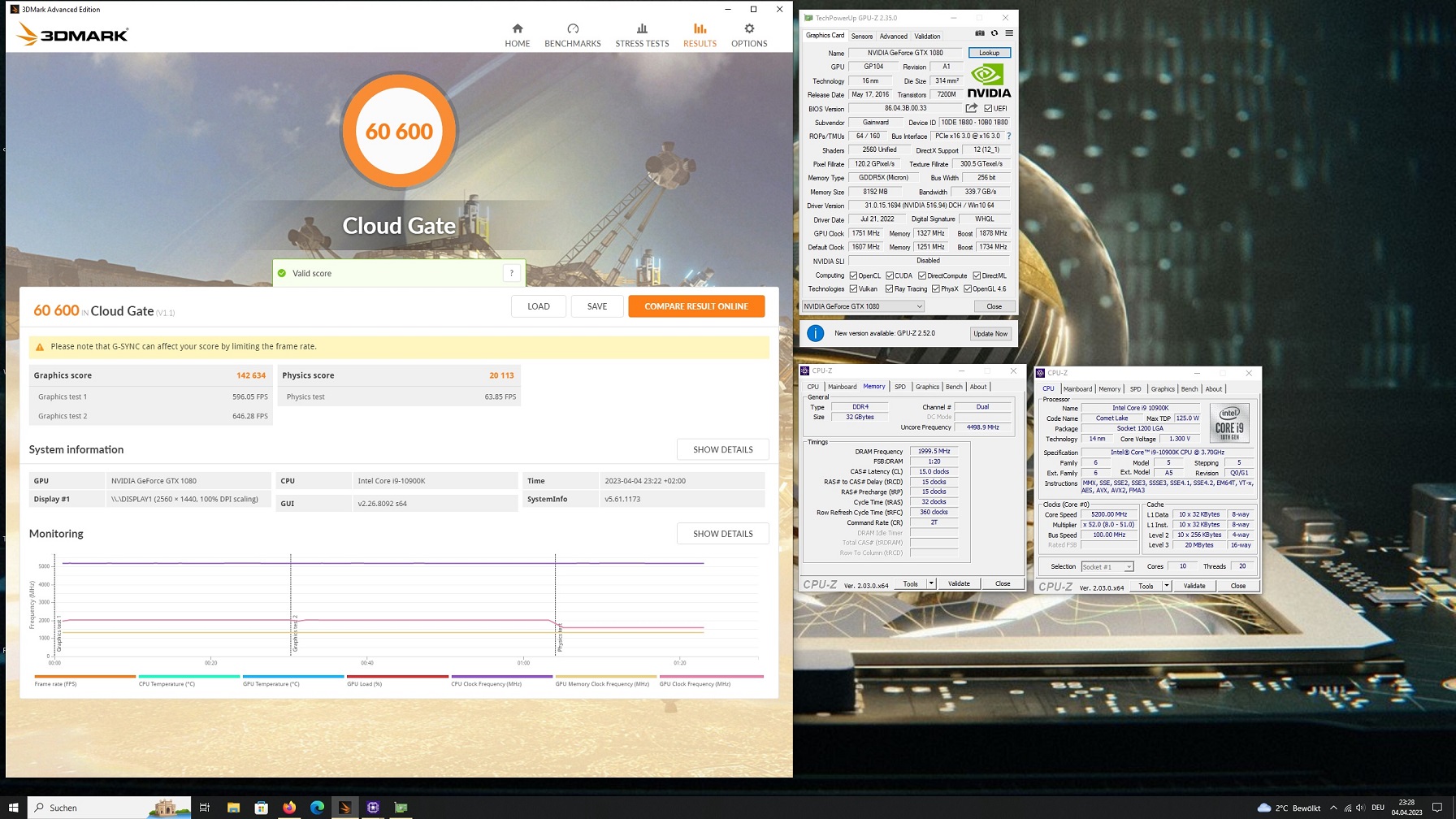Click the CPU Temperature legend color bar

coord(189,676)
